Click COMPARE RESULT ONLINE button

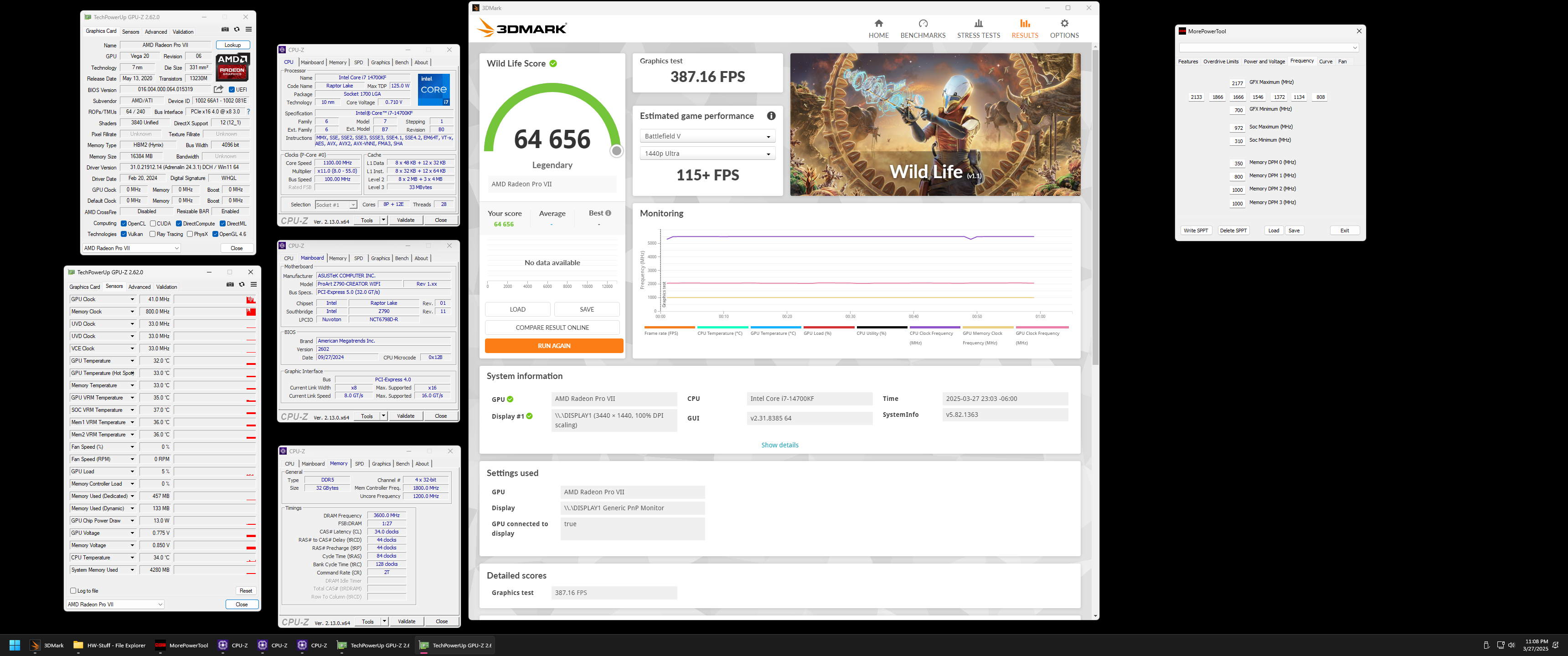pyautogui.click(x=552, y=328)
